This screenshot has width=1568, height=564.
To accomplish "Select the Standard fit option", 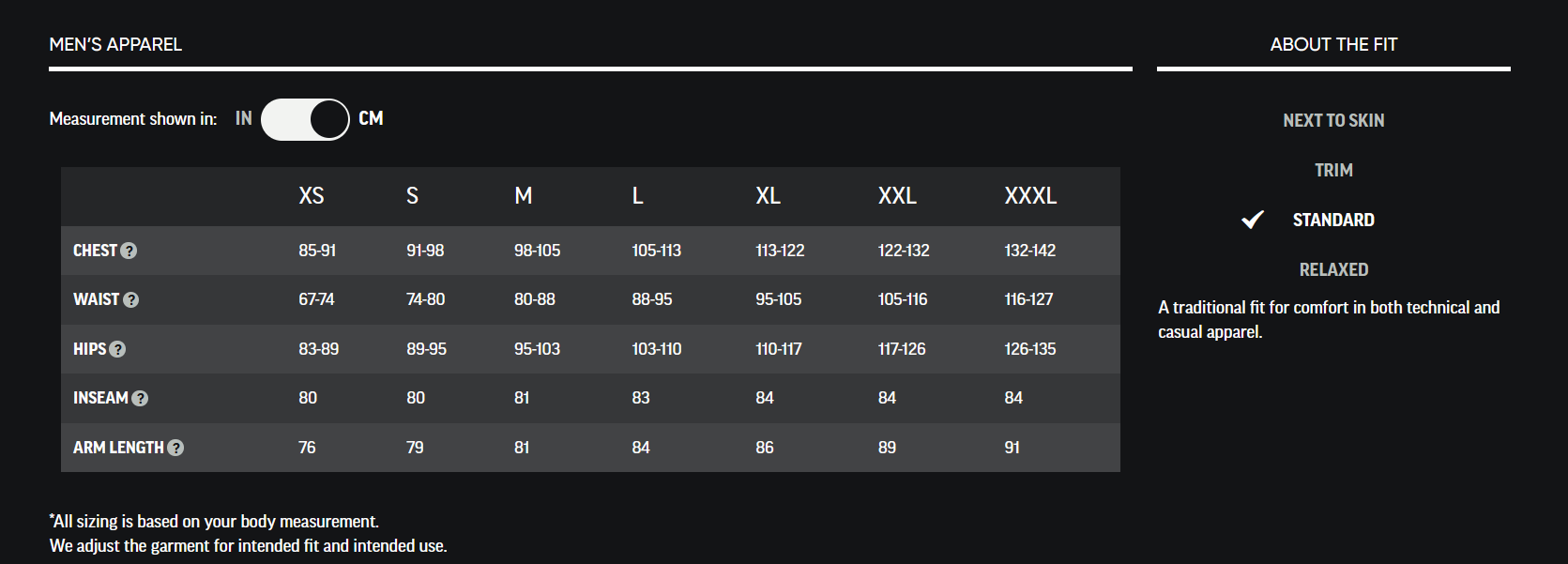I will 1333,220.
